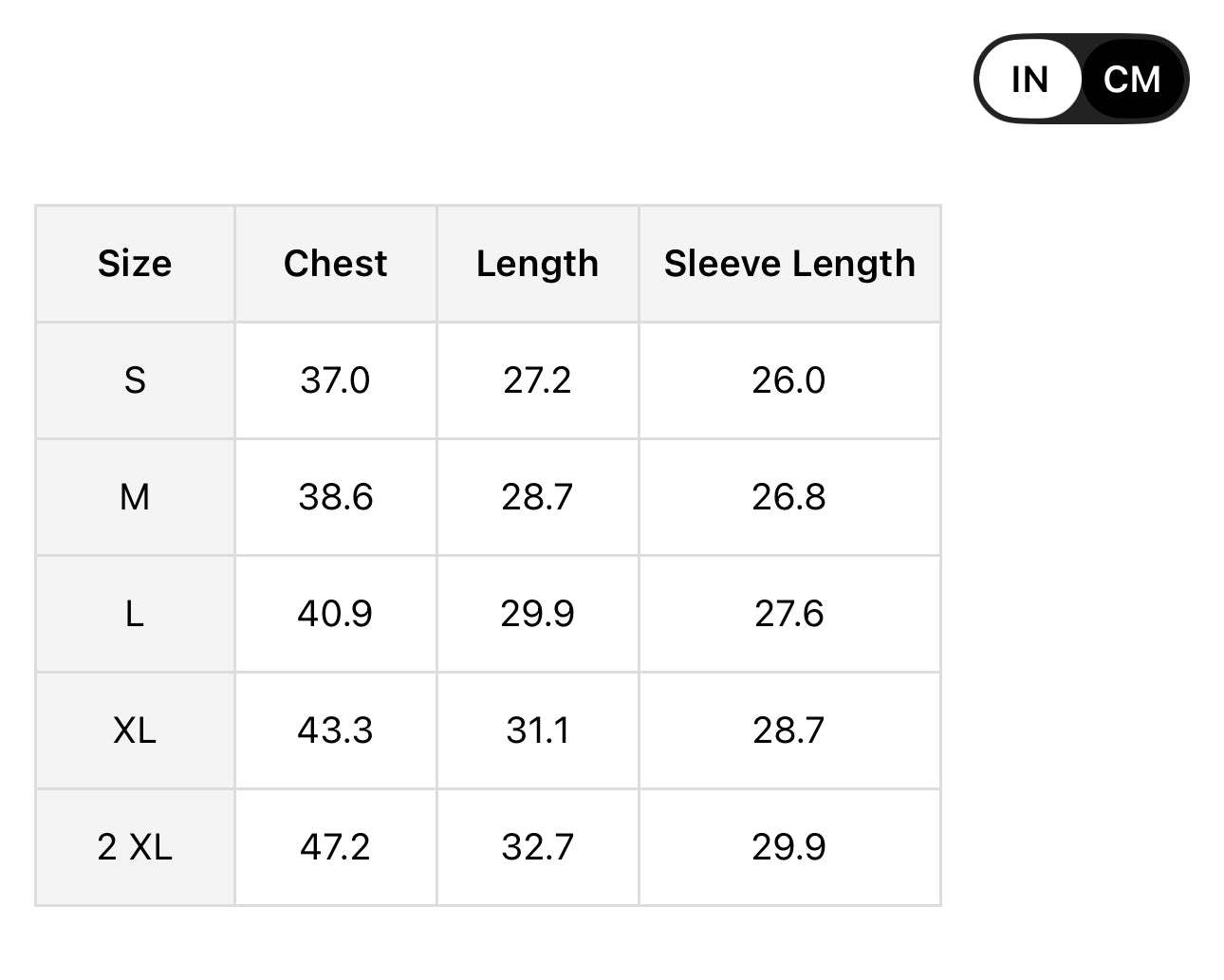The height and width of the screenshot is (980, 1224).
Task: Click the 40.9 chest value for size L
Action: click(x=335, y=614)
